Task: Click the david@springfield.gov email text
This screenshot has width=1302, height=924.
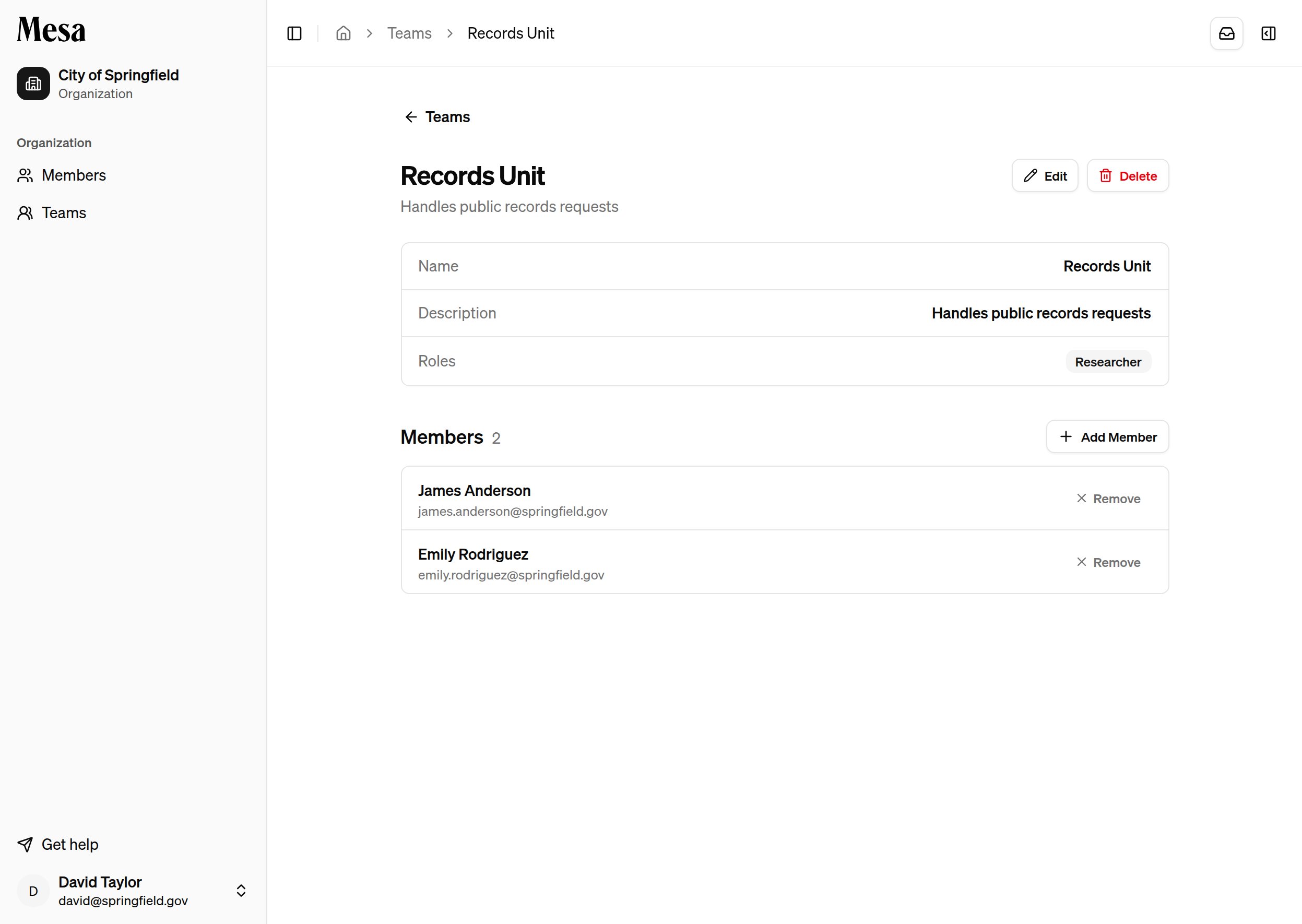Action: [x=123, y=901]
